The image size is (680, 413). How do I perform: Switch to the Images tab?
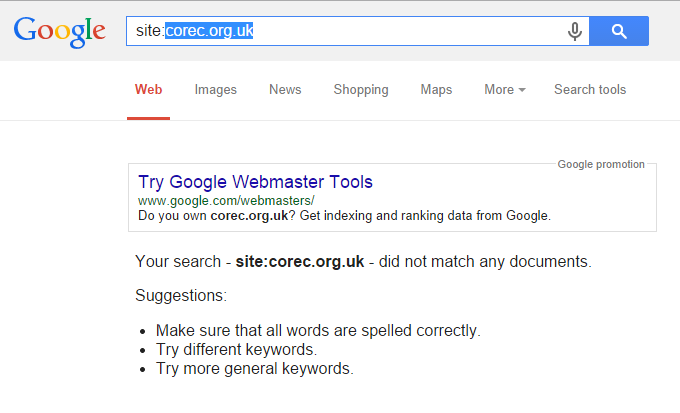tap(216, 89)
